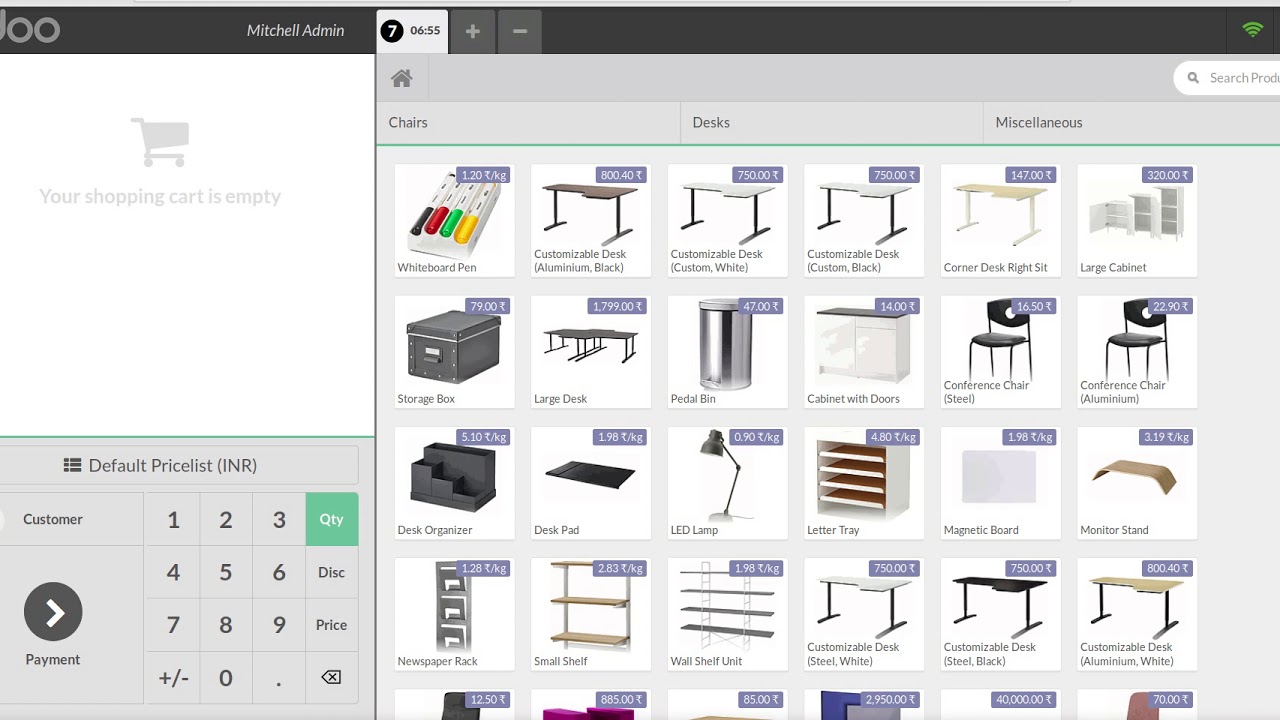Tap numpad digit 4
Image resolution: width=1280 pixels, height=720 pixels.
[173, 572]
